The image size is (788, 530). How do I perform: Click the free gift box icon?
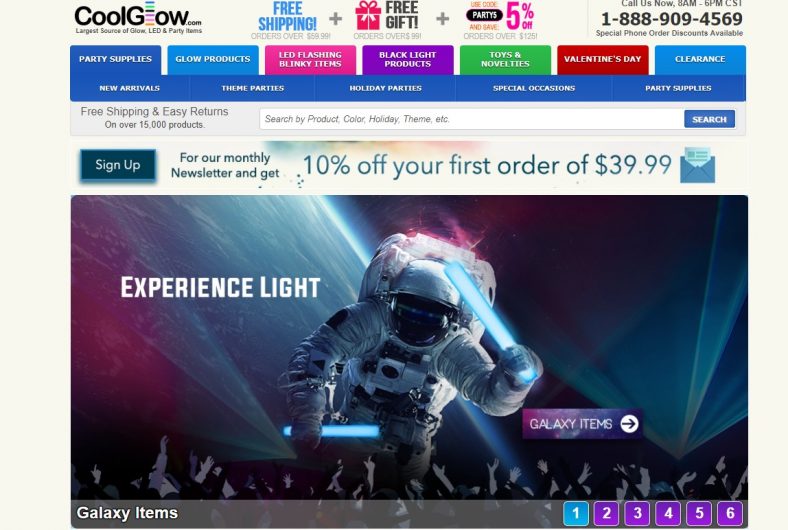(x=368, y=16)
